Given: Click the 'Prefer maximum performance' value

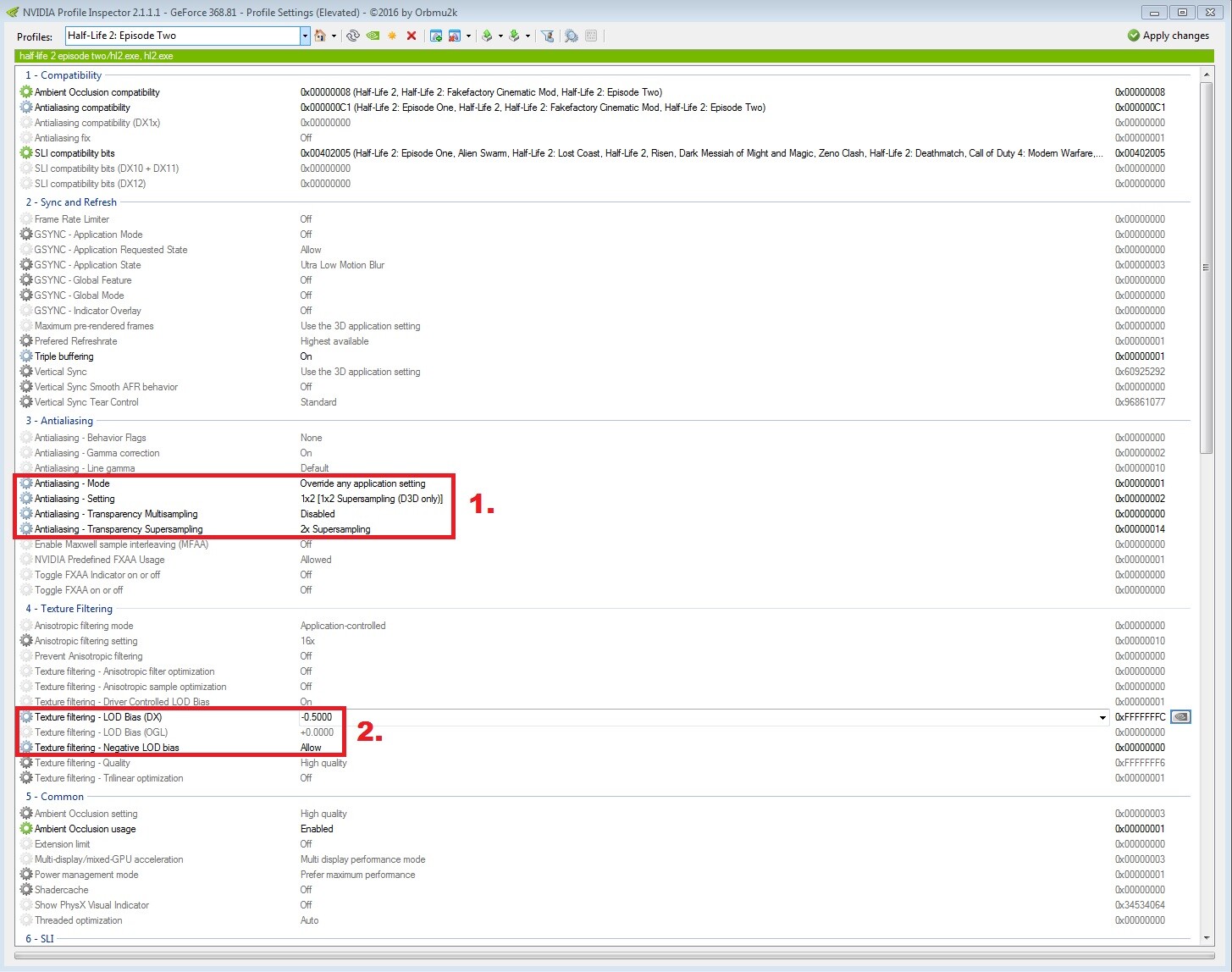Looking at the screenshot, I should click(357, 875).
